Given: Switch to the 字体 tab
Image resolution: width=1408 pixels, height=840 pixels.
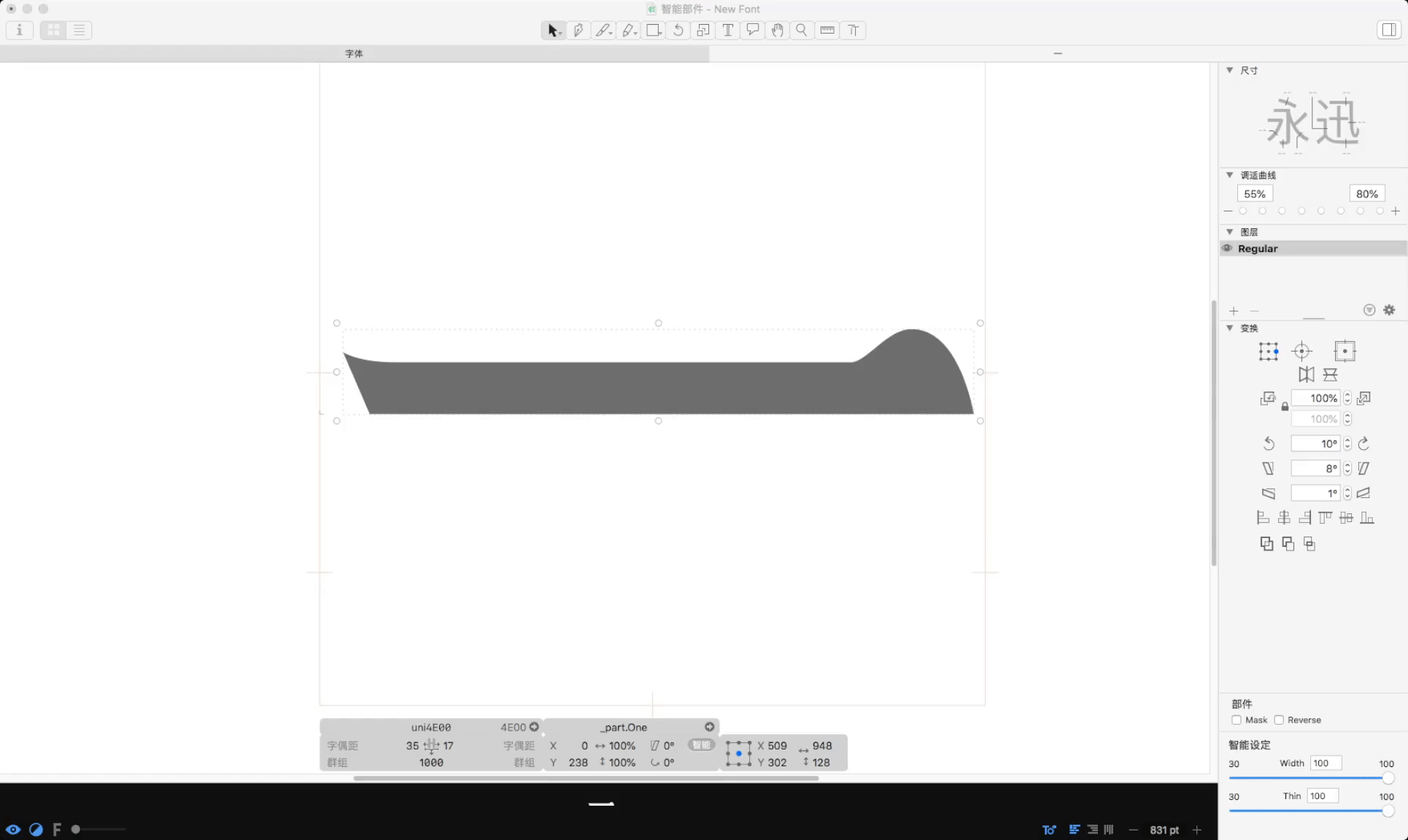Looking at the screenshot, I should click(354, 53).
